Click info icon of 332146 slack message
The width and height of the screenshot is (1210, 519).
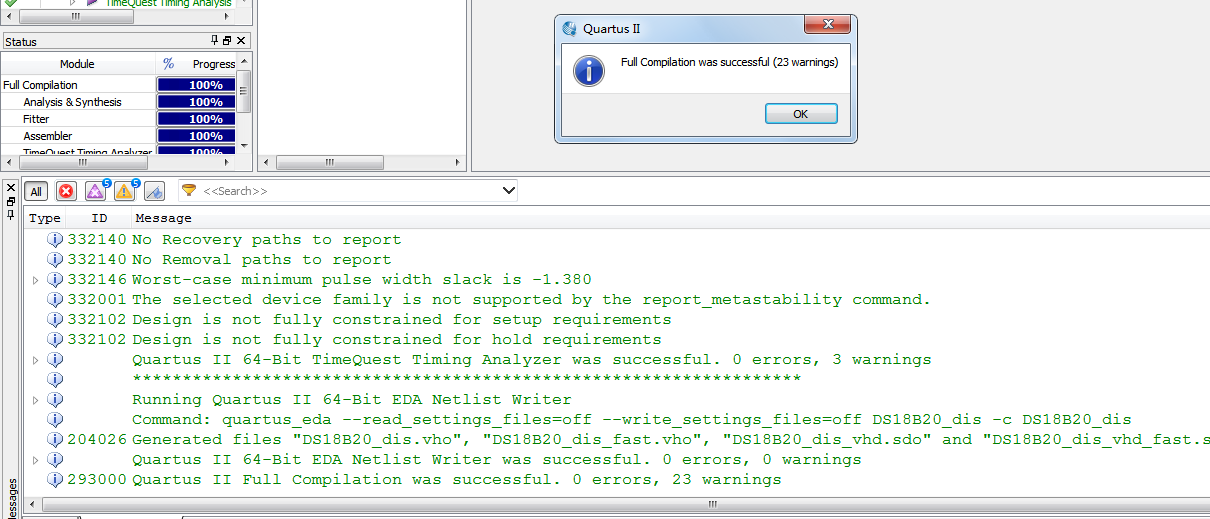tap(56, 280)
